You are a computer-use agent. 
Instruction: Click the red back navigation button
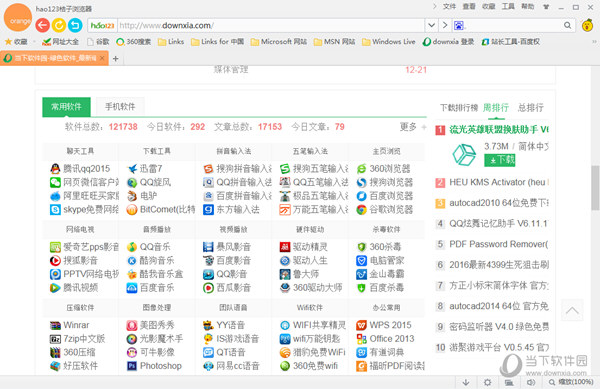pyautogui.click(x=42, y=25)
